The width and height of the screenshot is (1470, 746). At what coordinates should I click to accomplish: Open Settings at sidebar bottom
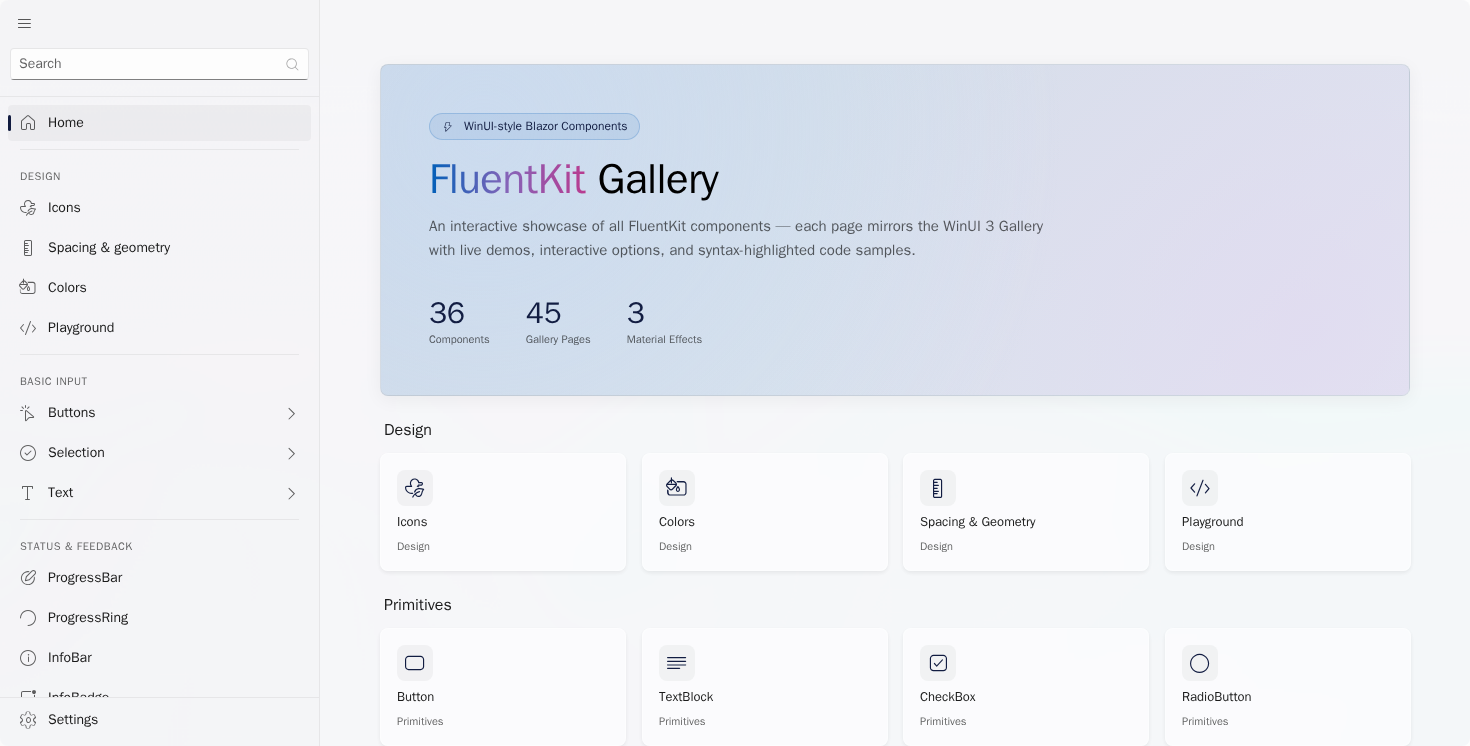(x=159, y=720)
